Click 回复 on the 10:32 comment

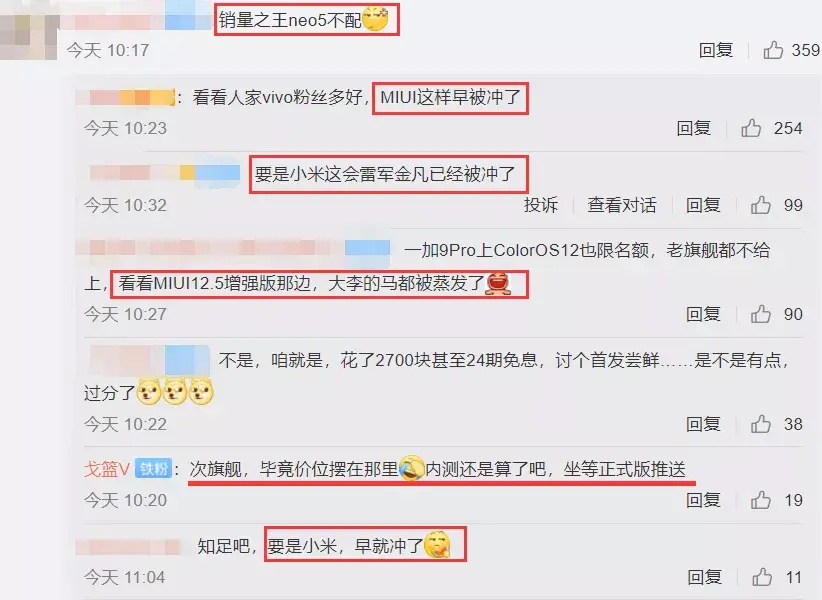tap(703, 205)
